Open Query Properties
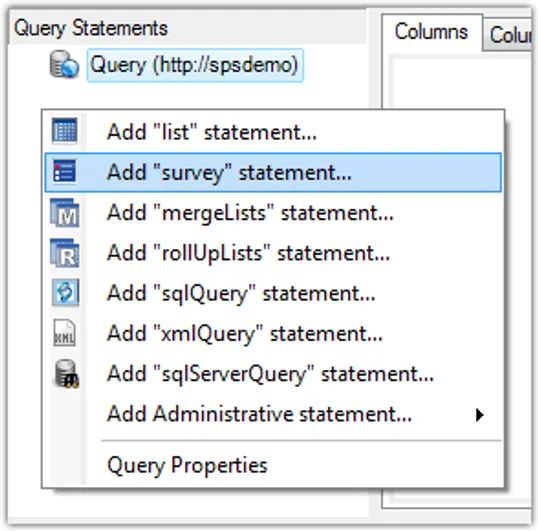The height and width of the screenshot is (531, 538). pos(273,465)
